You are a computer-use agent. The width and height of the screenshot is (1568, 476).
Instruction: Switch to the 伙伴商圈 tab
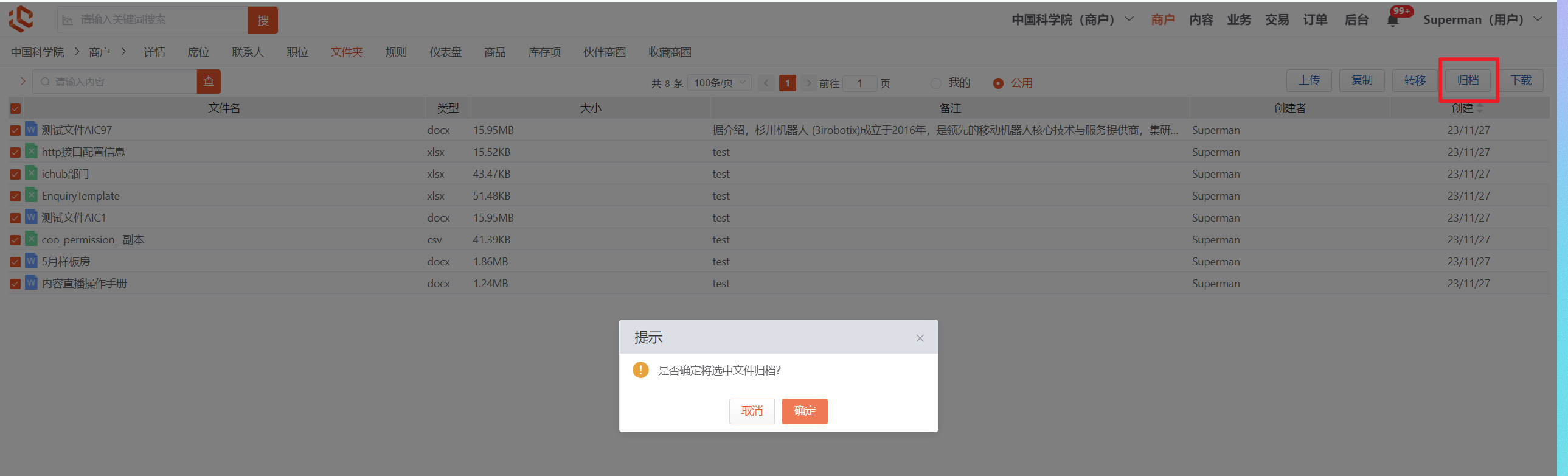tap(605, 52)
